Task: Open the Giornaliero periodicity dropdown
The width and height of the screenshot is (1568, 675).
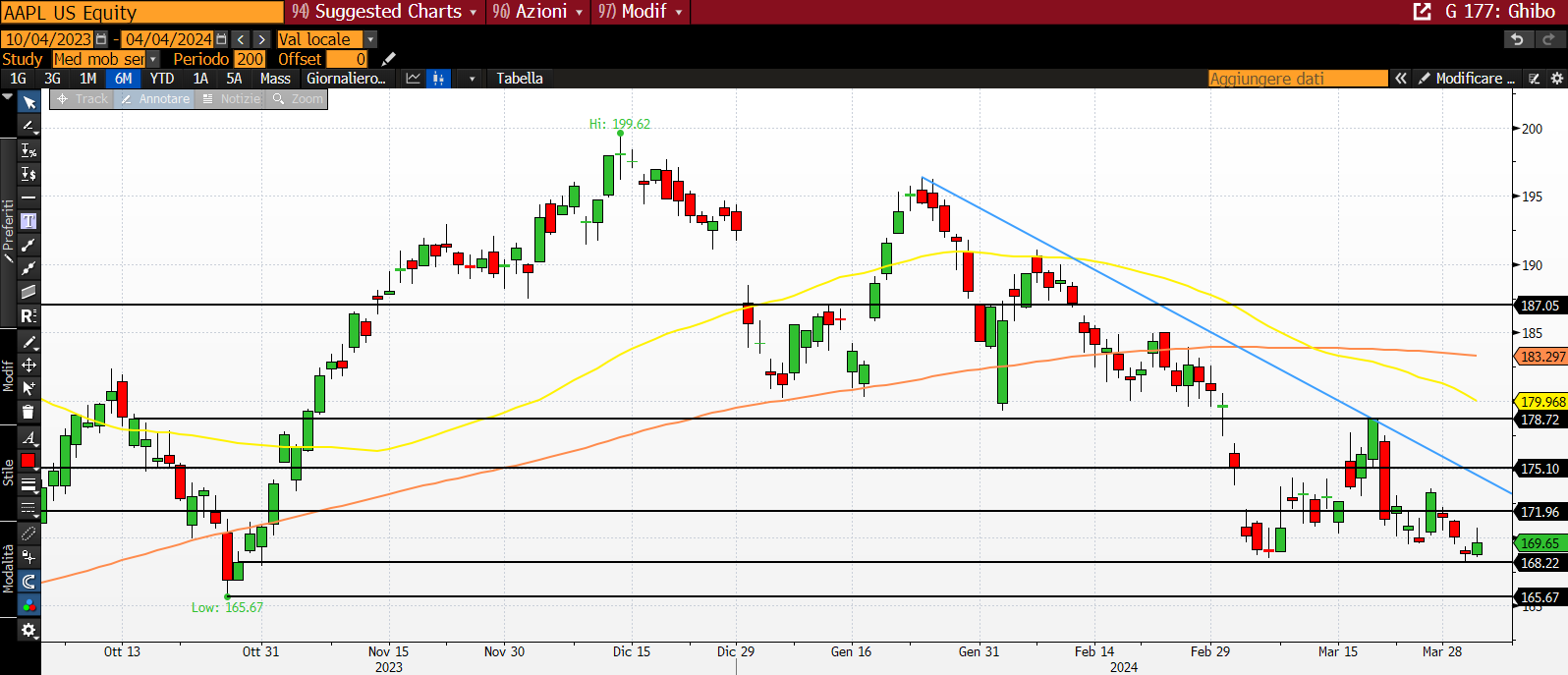Action: click(x=346, y=79)
